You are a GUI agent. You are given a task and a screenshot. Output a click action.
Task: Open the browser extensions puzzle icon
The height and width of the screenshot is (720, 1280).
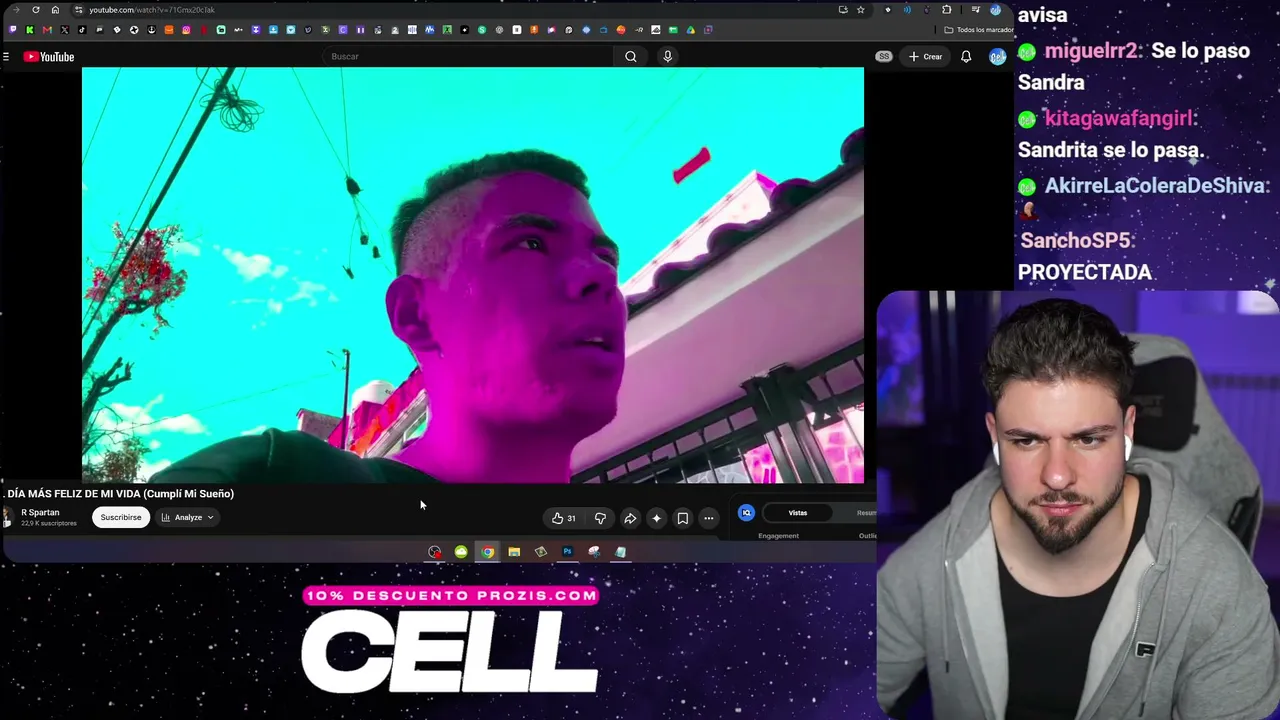pos(947,10)
